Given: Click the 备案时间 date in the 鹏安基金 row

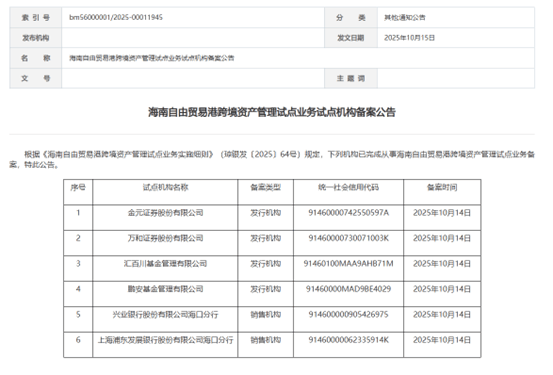Looking at the screenshot, I should point(442,289).
